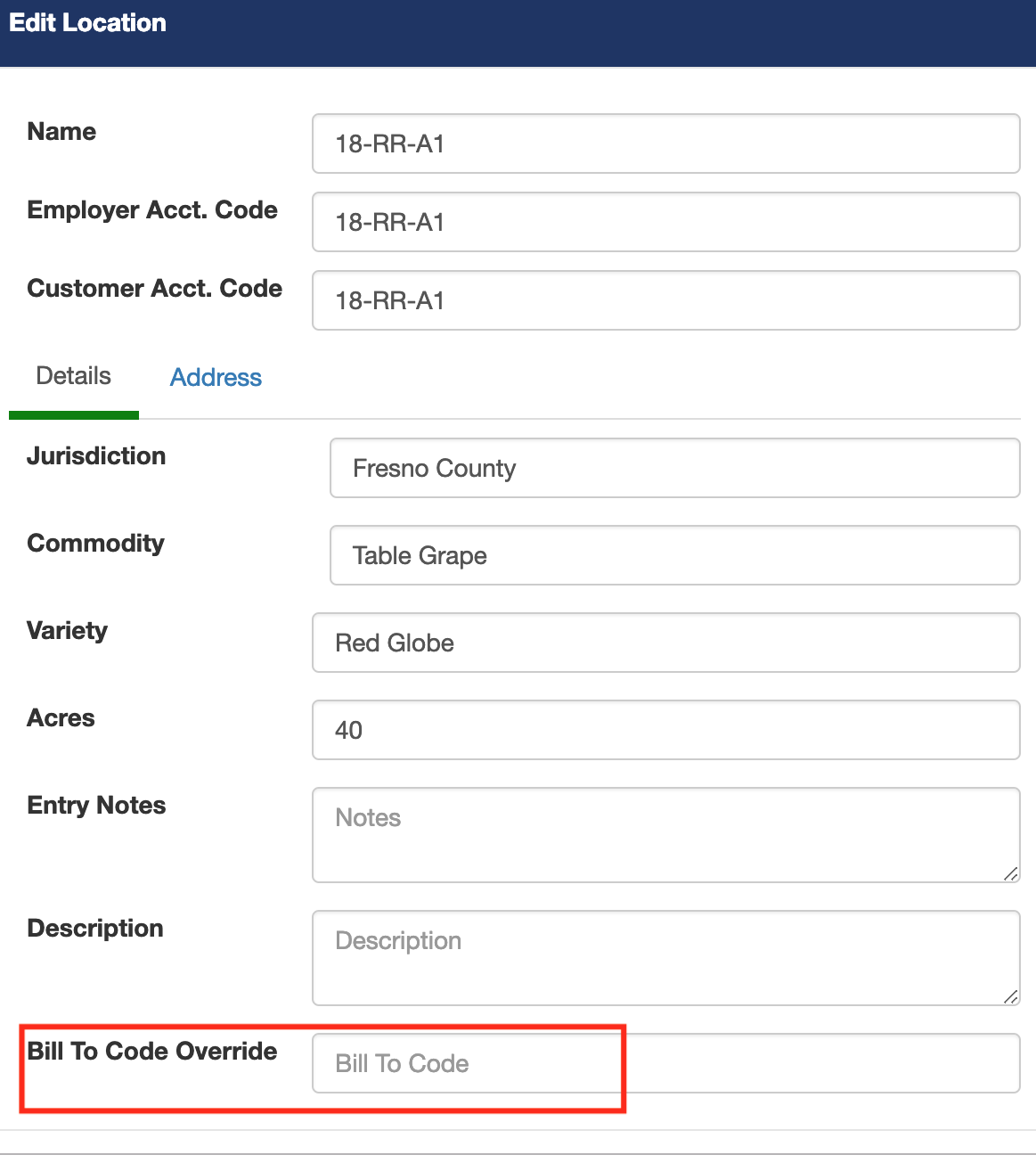This screenshot has width=1036, height=1163.
Task: Click the Name input containing 18-RR-A1
Action: 665,143
